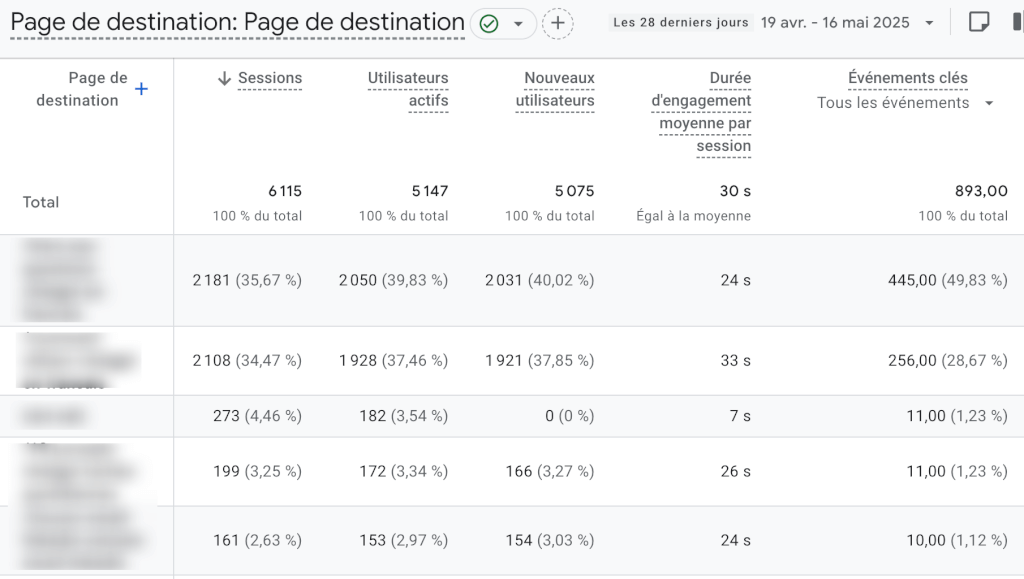Screen dimensions: 1024x579
Task: Click active users cell '153 (2,97 %)'
Action: pyautogui.click(x=404, y=541)
